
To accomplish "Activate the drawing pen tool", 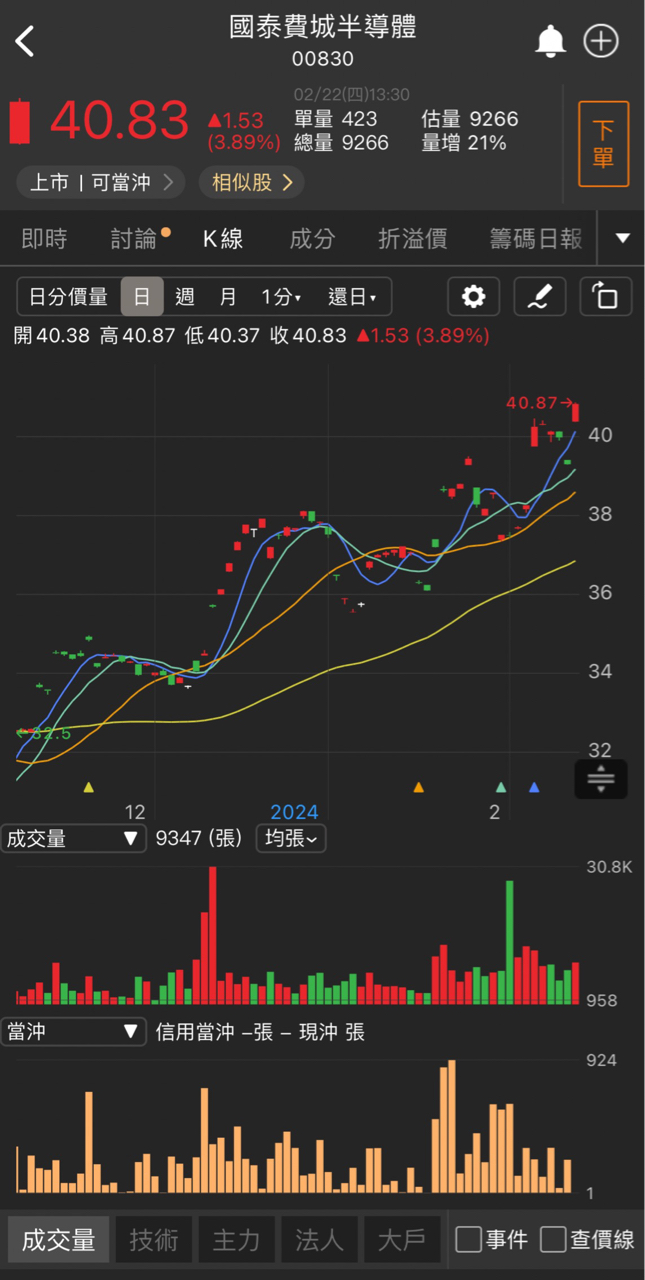I will click(x=540, y=297).
